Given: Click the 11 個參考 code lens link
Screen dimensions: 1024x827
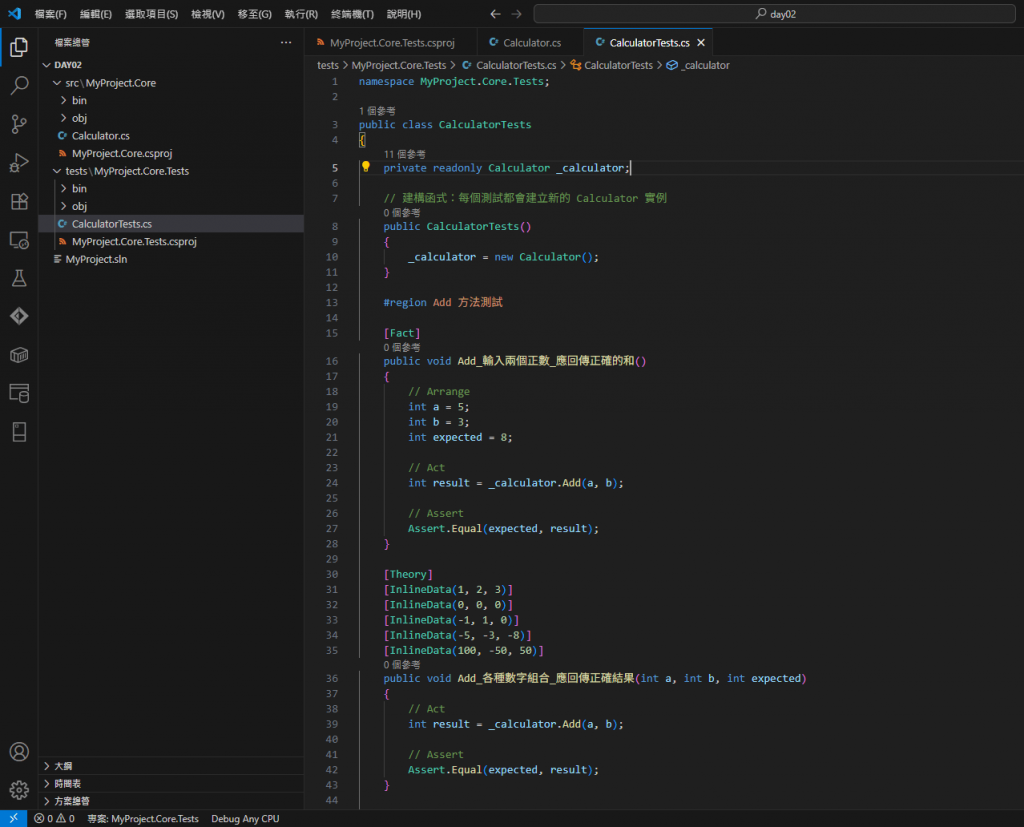Looking at the screenshot, I should (404, 154).
